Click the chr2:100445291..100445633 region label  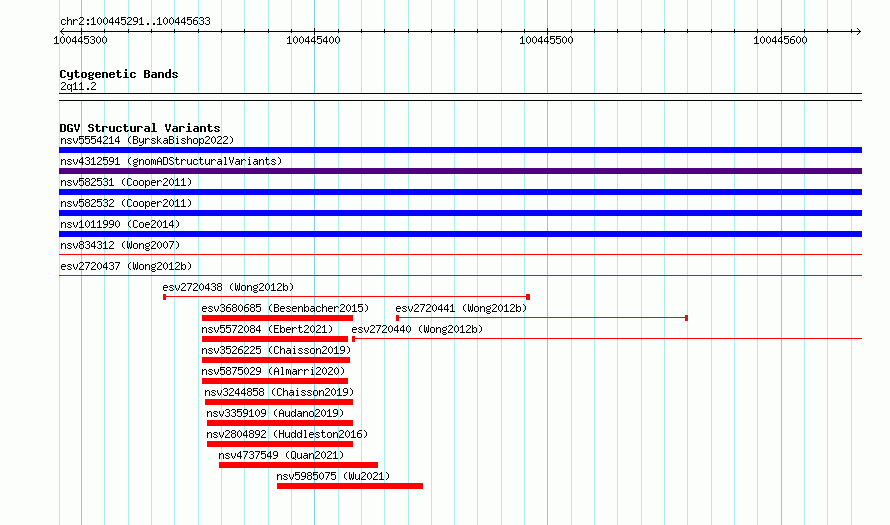click(135, 21)
